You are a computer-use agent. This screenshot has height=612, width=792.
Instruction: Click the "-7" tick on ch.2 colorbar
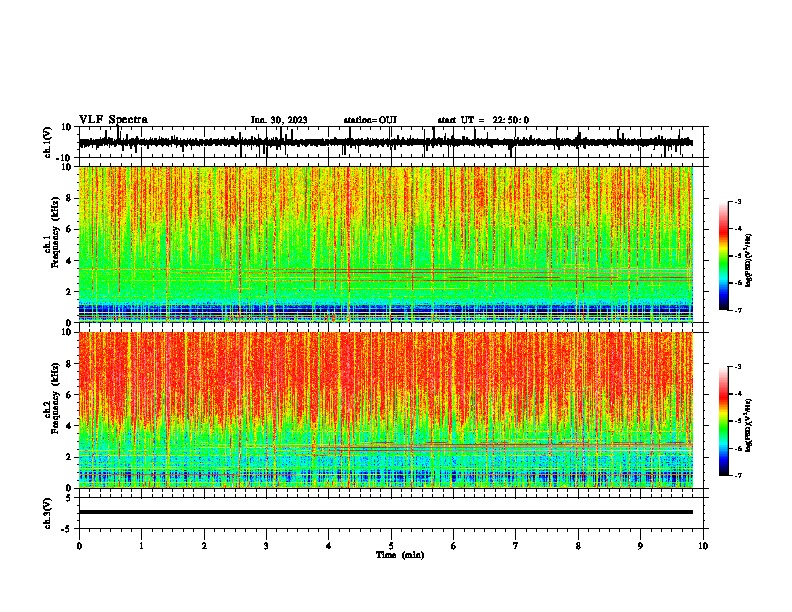[x=737, y=475]
